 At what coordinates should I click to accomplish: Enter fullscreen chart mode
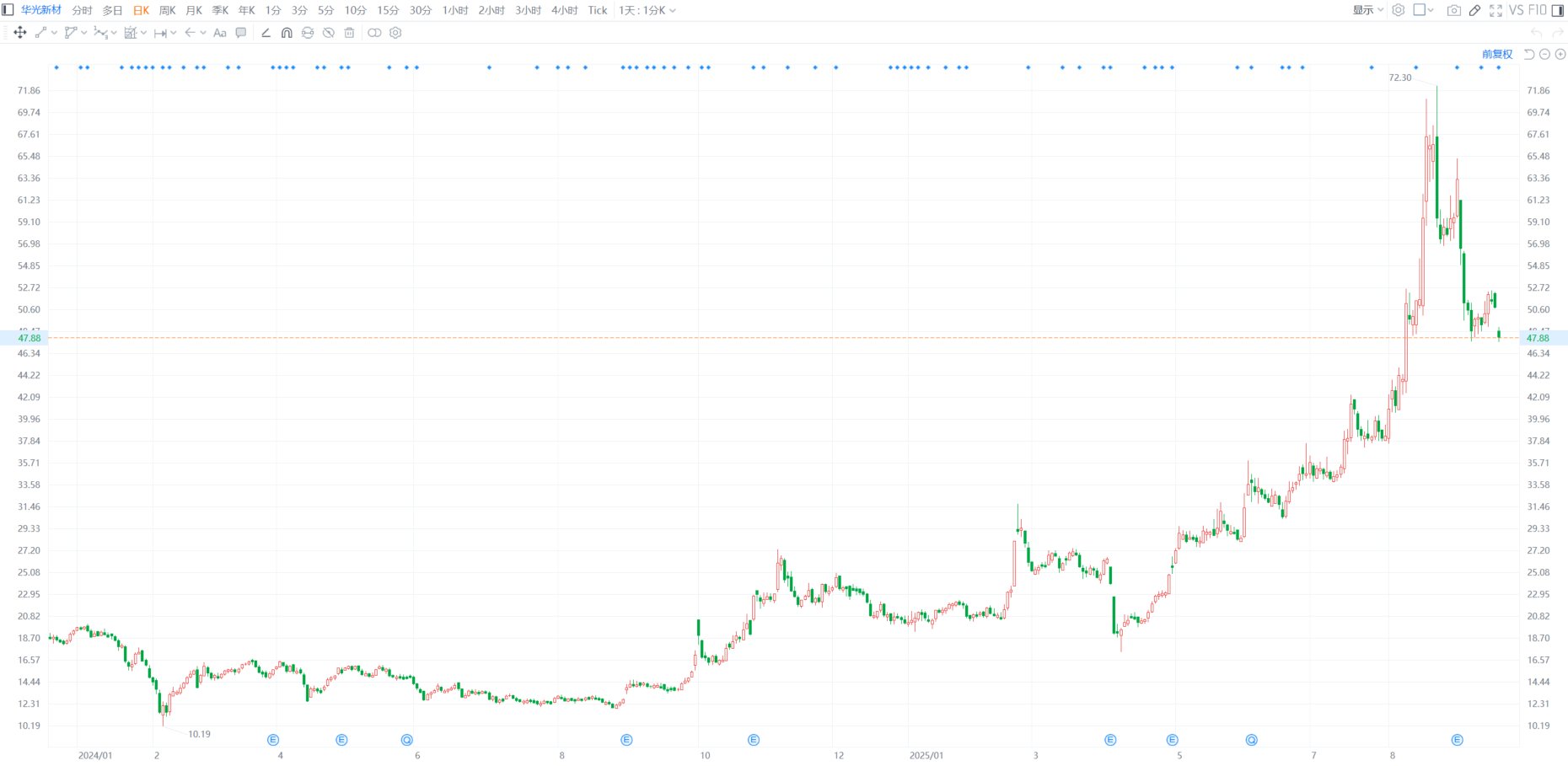point(1496,10)
